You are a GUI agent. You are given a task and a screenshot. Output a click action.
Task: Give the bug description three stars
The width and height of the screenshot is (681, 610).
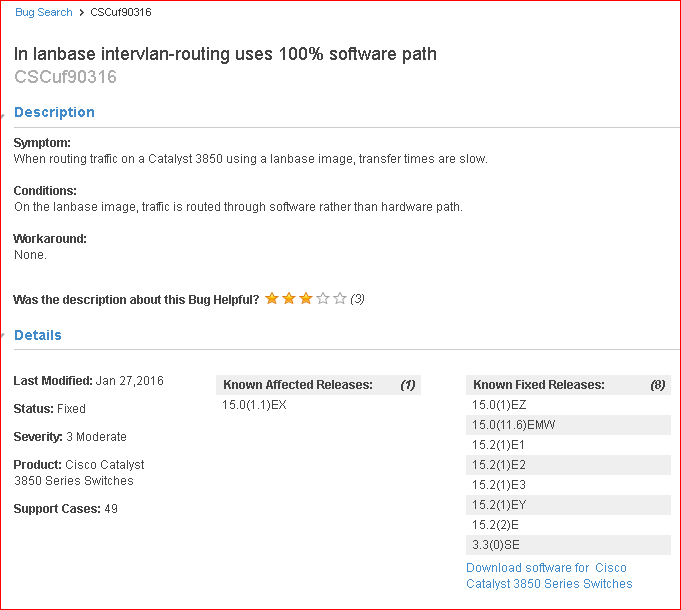coord(306,298)
